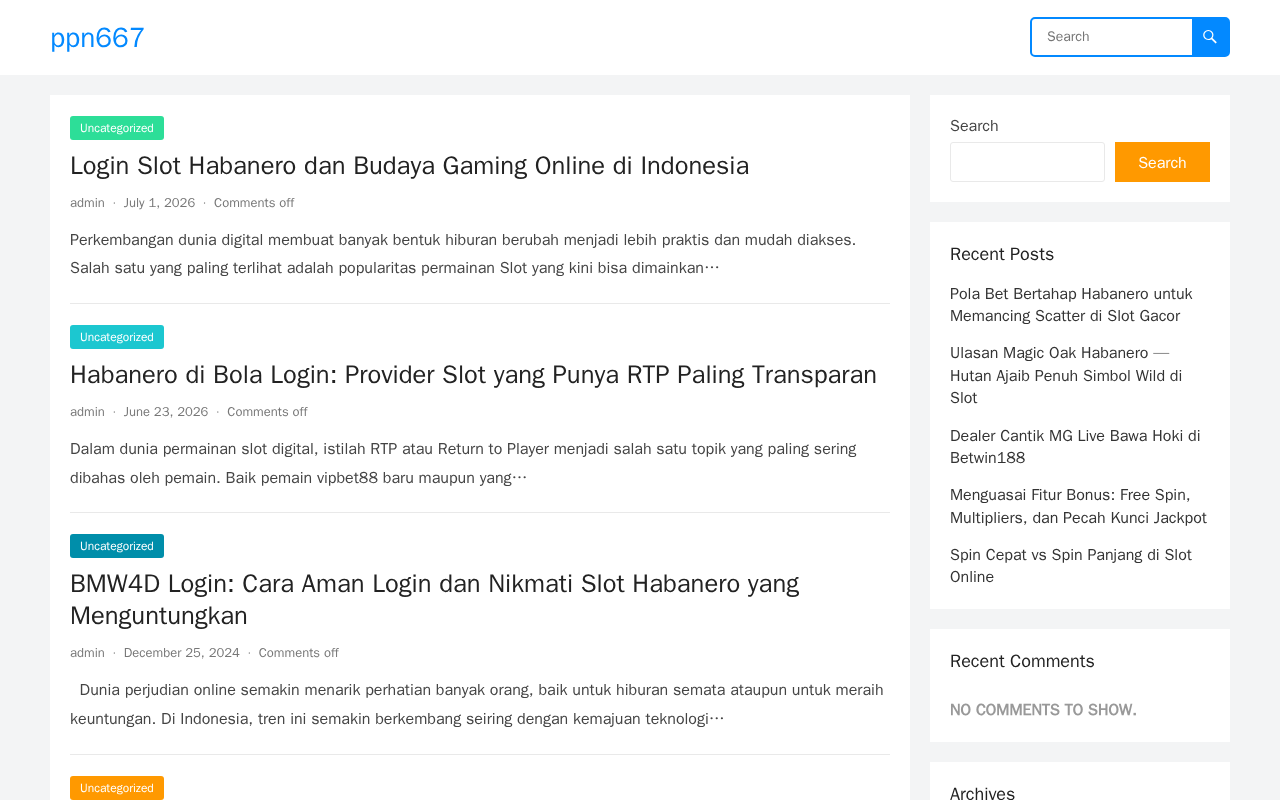The width and height of the screenshot is (1280, 800).
Task: Open BMW4D Login article title
Action: (435, 600)
